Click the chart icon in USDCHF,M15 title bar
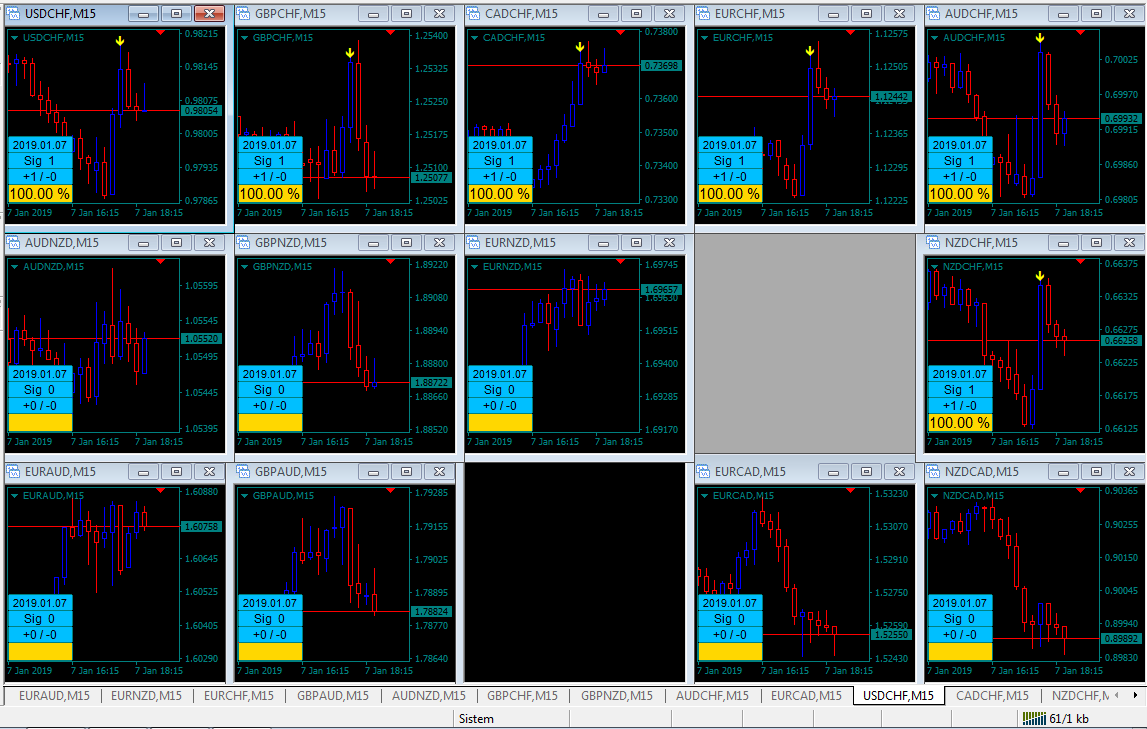Screen dimensions: 1147x729 click(13, 13)
